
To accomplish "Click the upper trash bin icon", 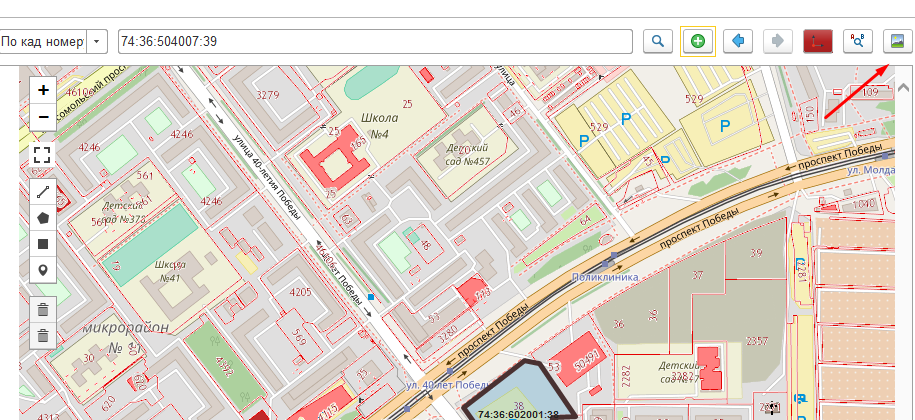I will tap(43, 309).
